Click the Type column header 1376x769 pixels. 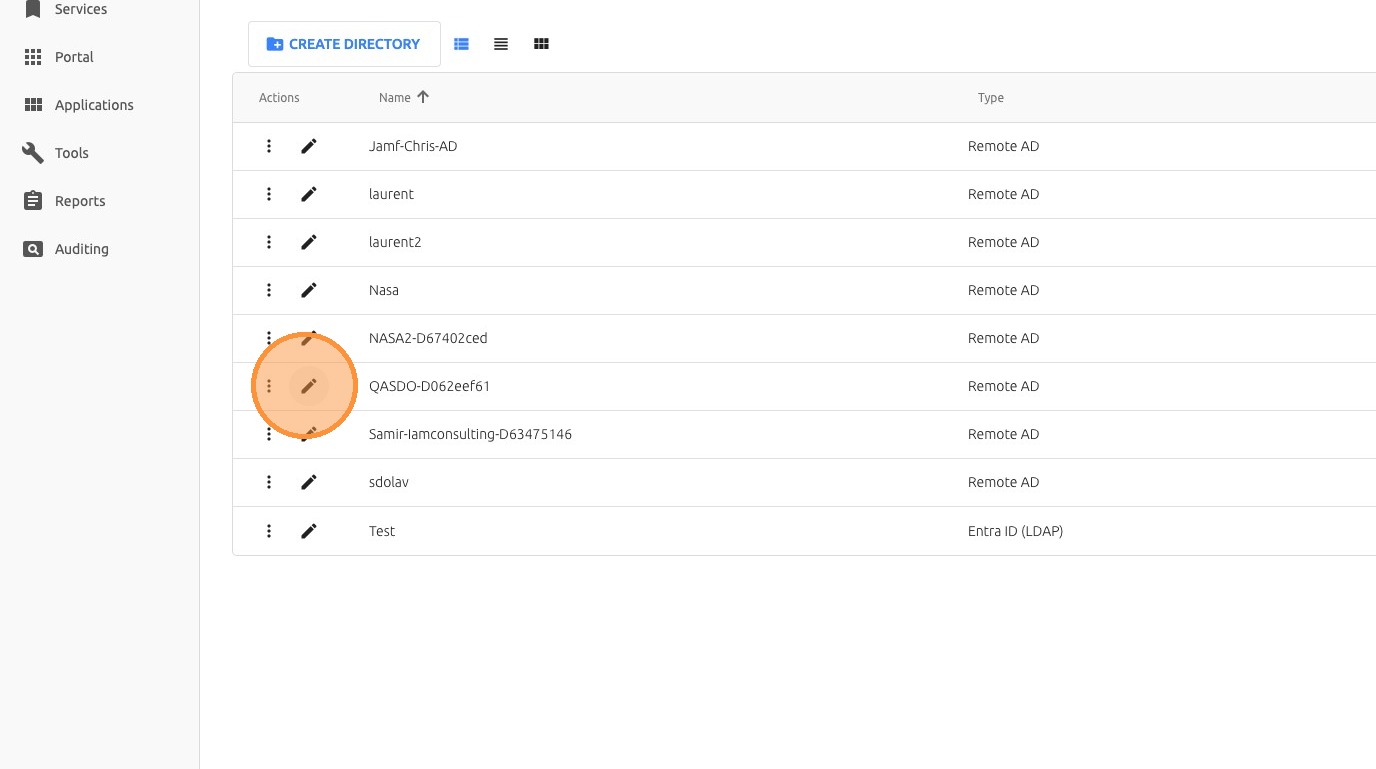[x=991, y=98]
